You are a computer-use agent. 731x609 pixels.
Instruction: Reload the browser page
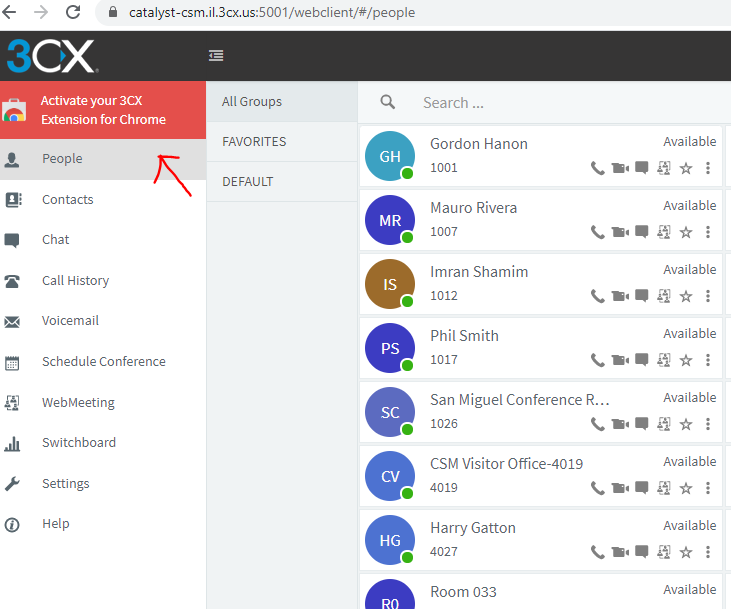point(73,12)
